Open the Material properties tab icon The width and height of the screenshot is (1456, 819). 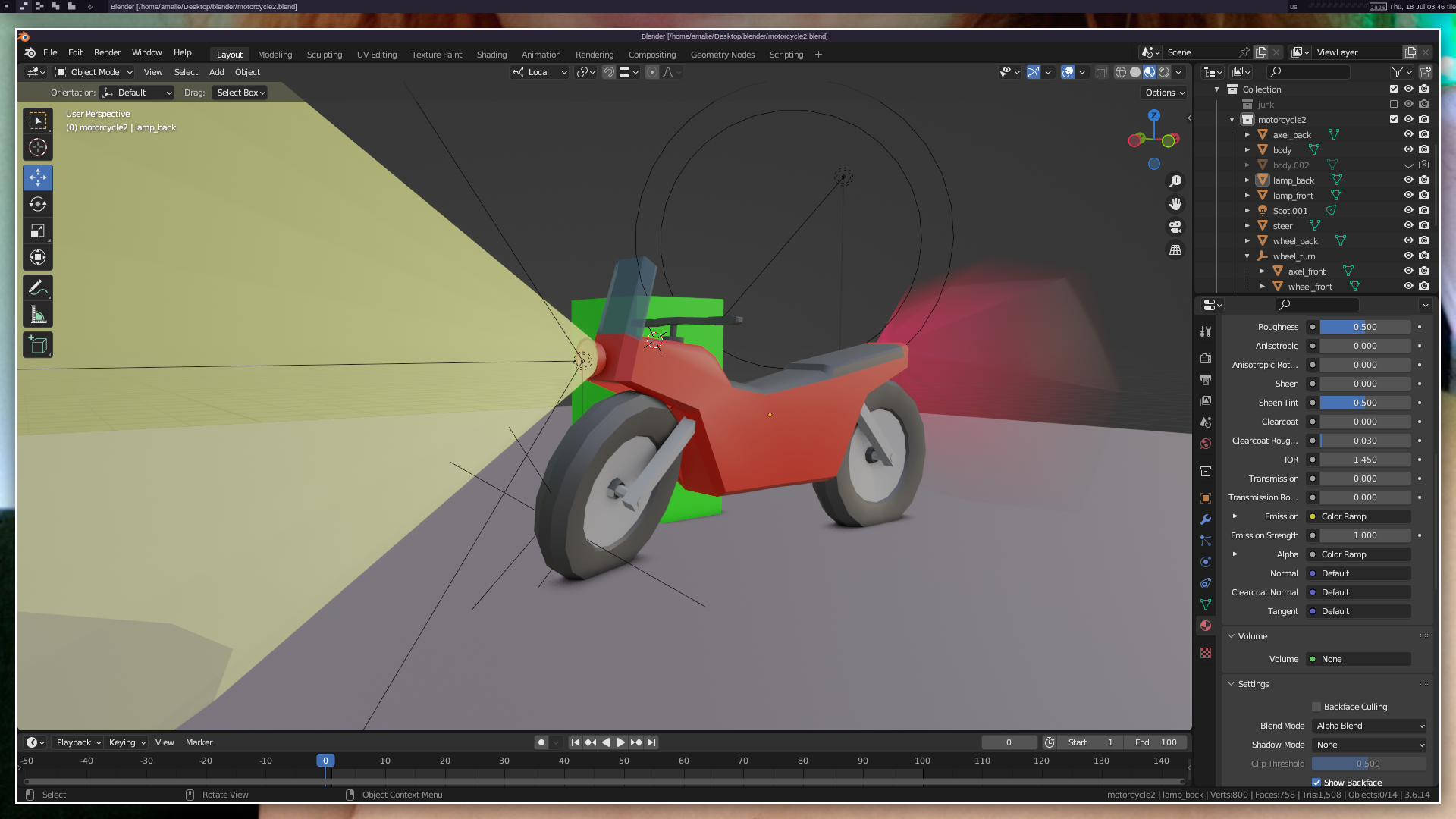1206,626
